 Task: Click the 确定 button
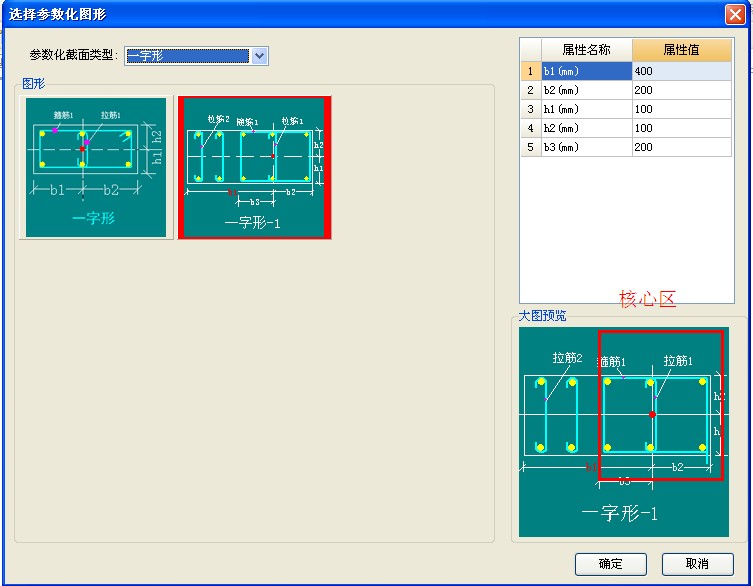click(610, 563)
